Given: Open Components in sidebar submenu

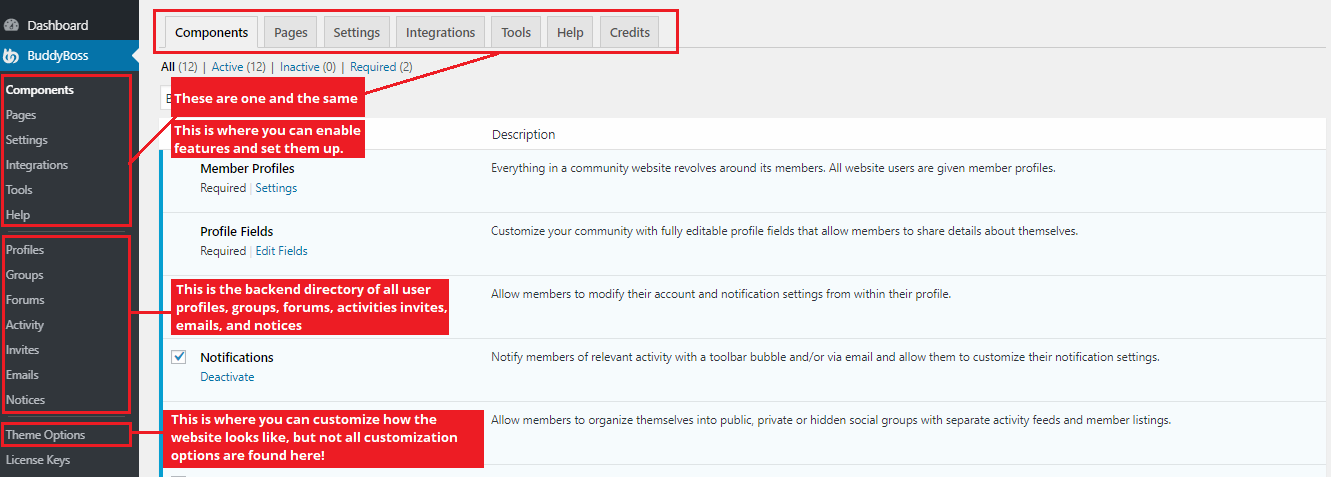Looking at the screenshot, I should [40, 90].
